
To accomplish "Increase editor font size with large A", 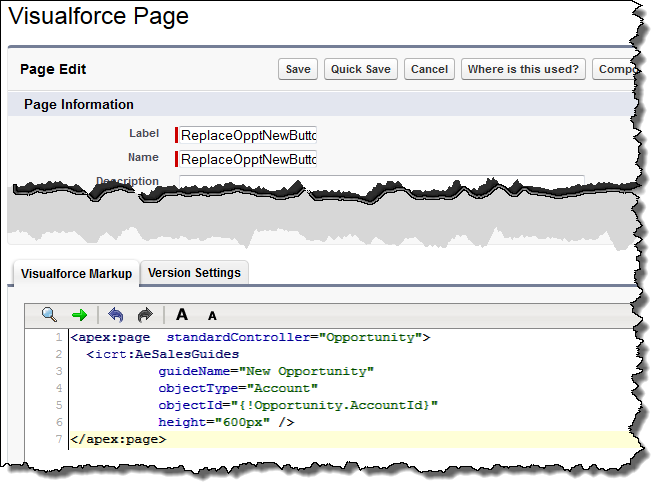I will click(182, 314).
